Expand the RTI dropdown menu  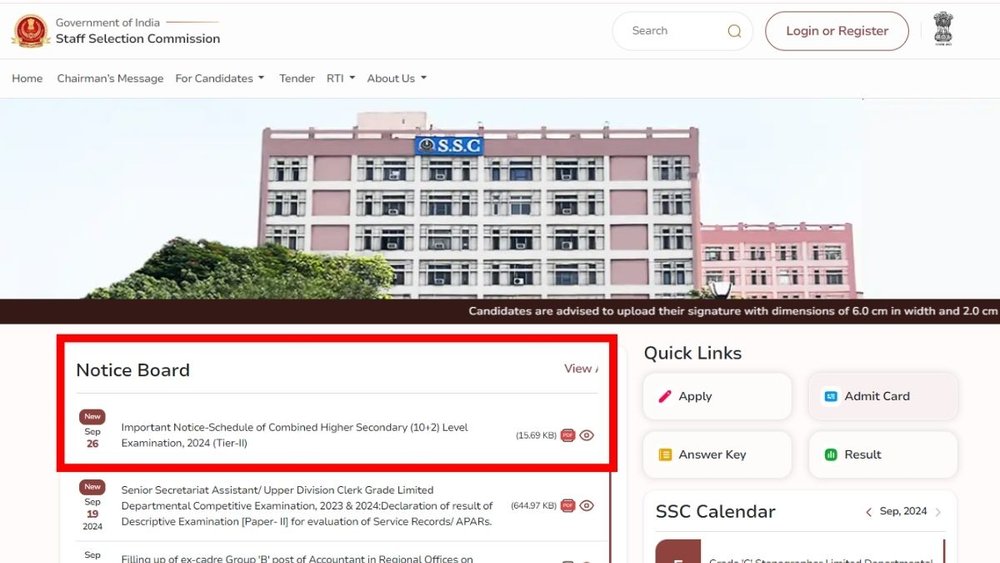(x=340, y=78)
